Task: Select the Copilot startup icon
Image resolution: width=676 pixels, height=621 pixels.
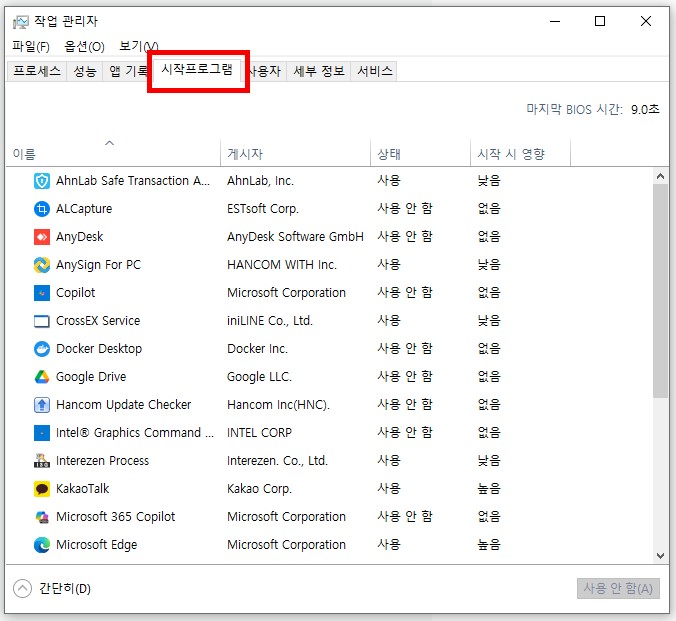Action: pyautogui.click(x=42, y=293)
